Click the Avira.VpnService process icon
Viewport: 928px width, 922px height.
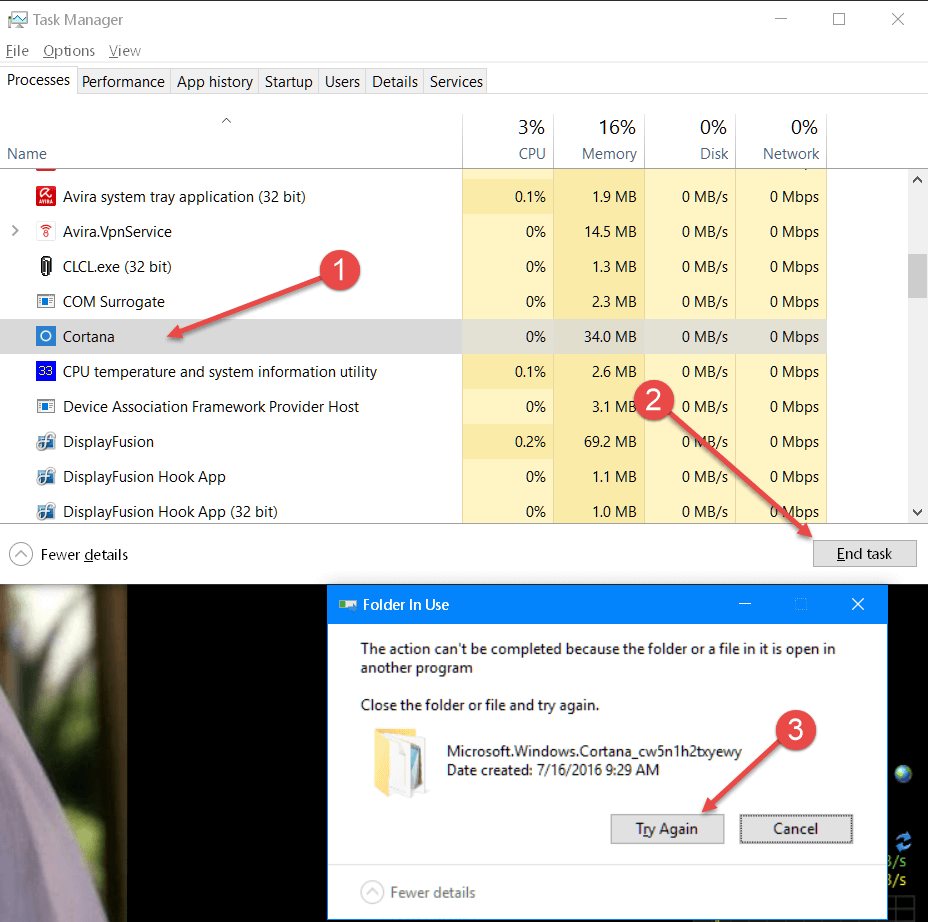point(46,231)
